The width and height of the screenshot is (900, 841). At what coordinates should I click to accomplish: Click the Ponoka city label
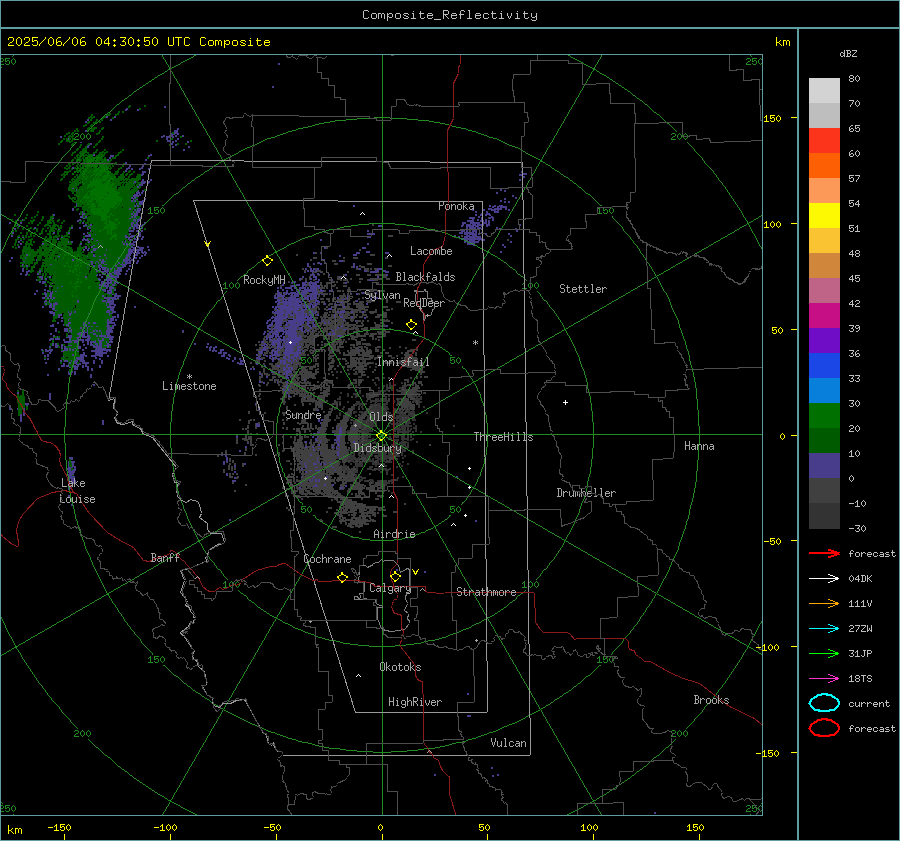[456, 206]
